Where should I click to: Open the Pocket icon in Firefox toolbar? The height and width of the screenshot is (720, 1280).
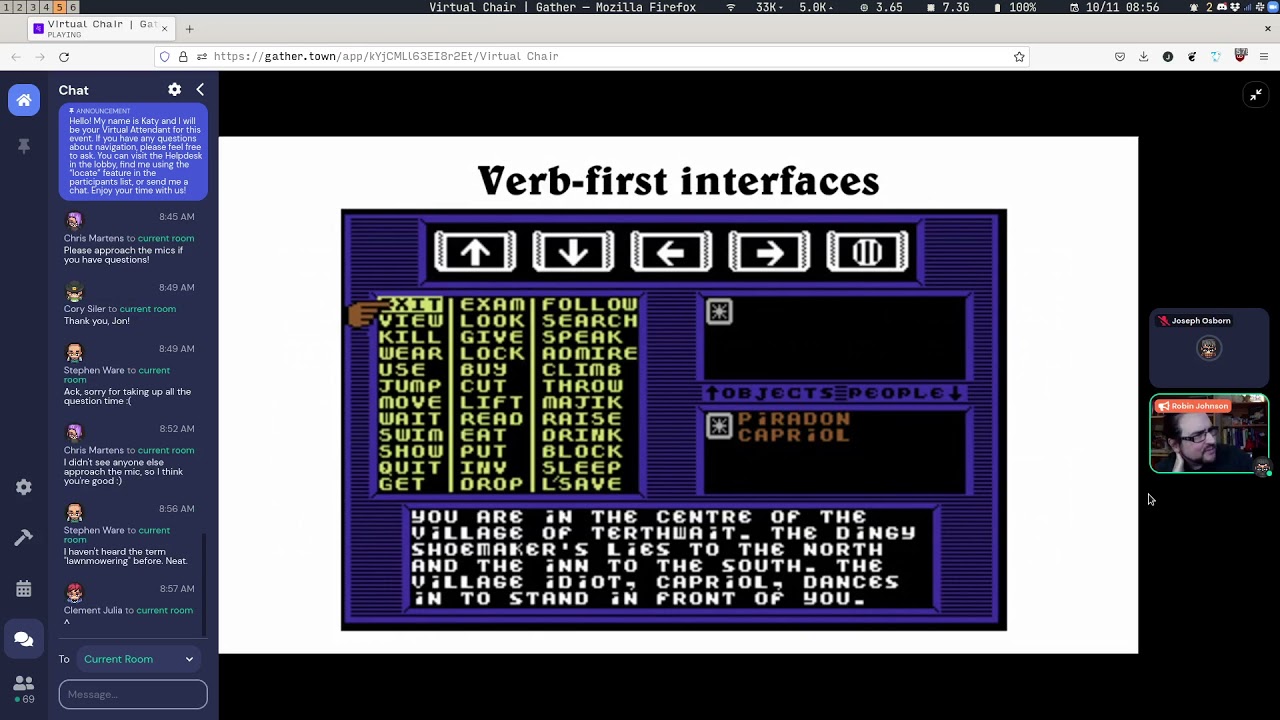tap(1120, 57)
